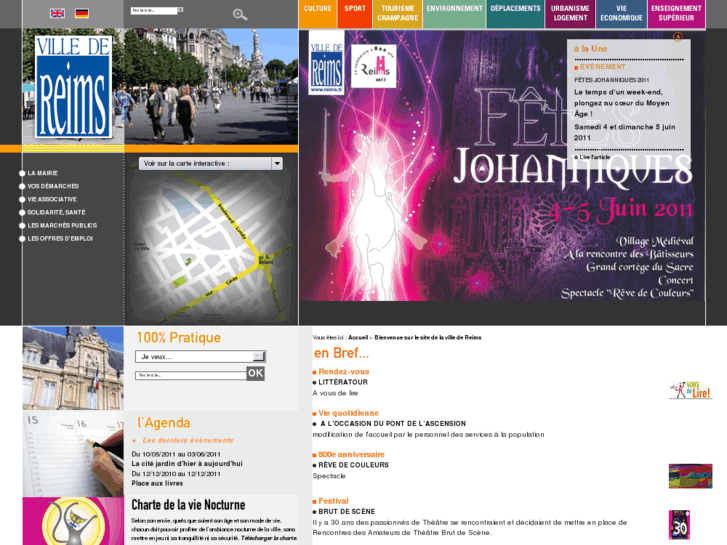Image resolution: width=727 pixels, height=545 pixels.
Task: Switch site language to German flag
Action: tap(82, 13)
